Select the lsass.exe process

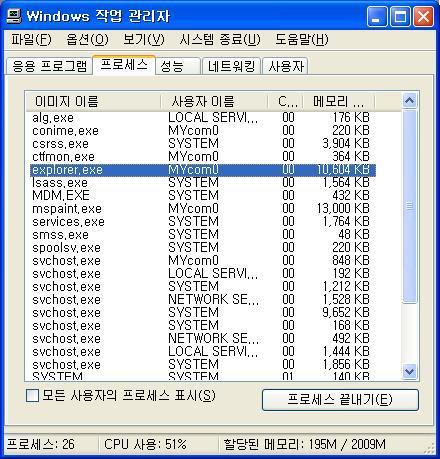click(x=203, y=183)
